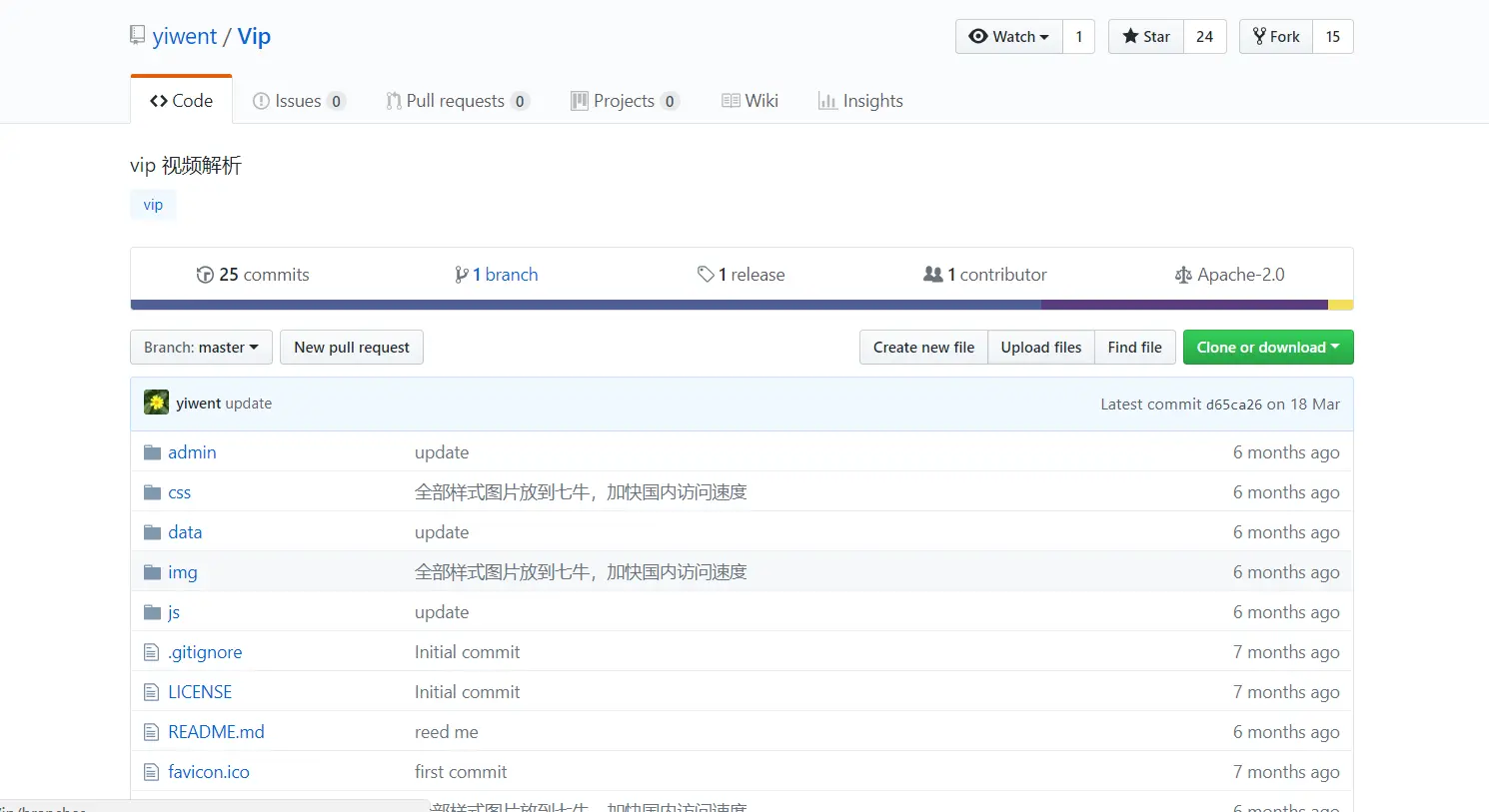Click the LICENSE file icon
The height and width of the screenshot is (812, 1489).
coord(152,692)
